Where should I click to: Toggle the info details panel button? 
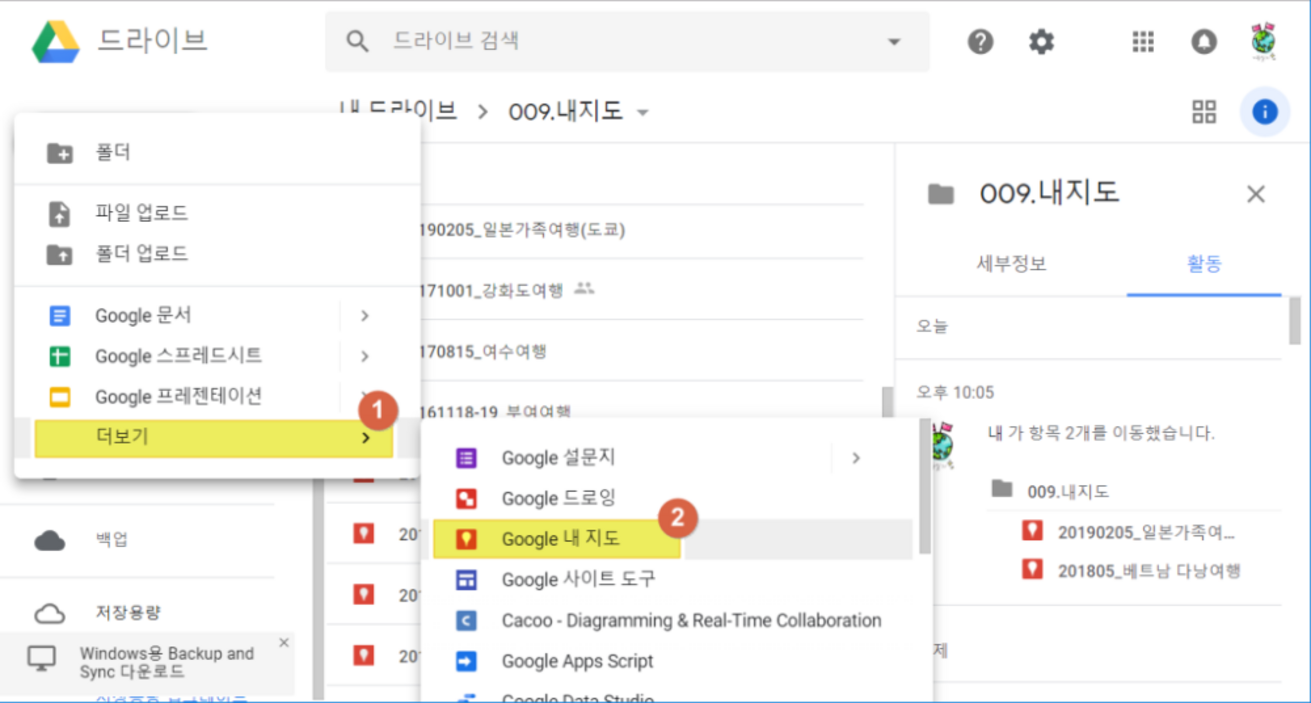click(x=1264, y=112)
